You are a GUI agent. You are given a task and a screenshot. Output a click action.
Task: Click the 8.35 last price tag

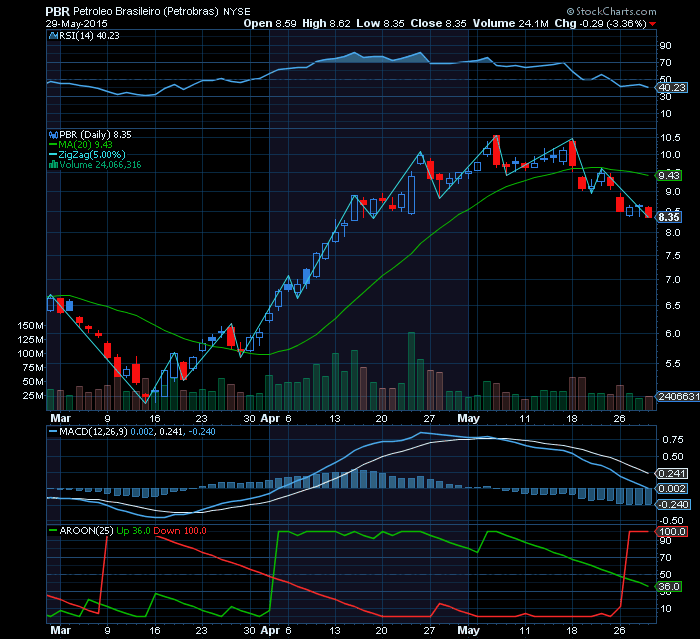[669, 217]
